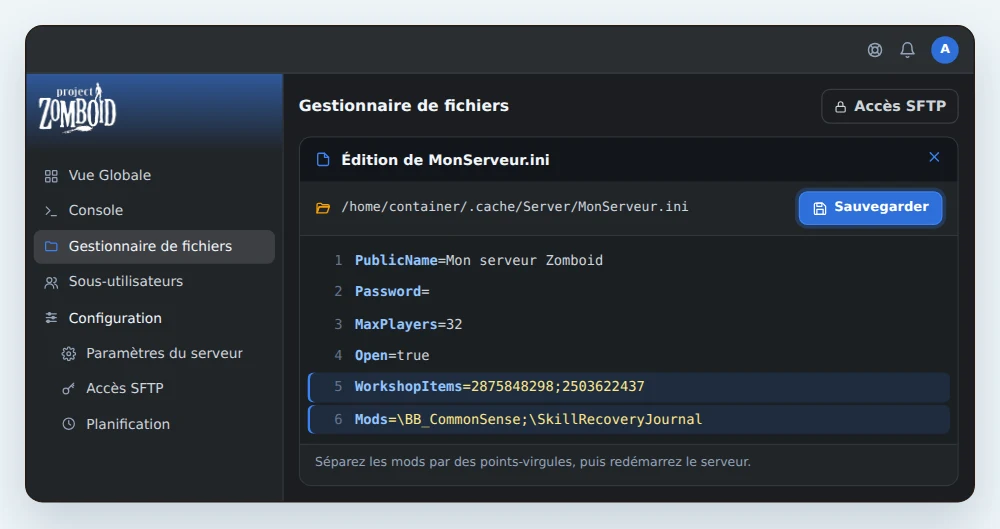Open the user avatar A menu
The height and width of the screenshot is (529, 1000).
pyautogui.click(x=945, y=50)
